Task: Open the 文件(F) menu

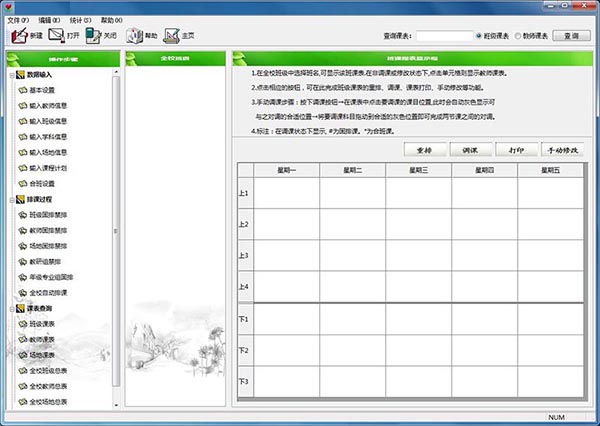Action: (x=18, y=20)
